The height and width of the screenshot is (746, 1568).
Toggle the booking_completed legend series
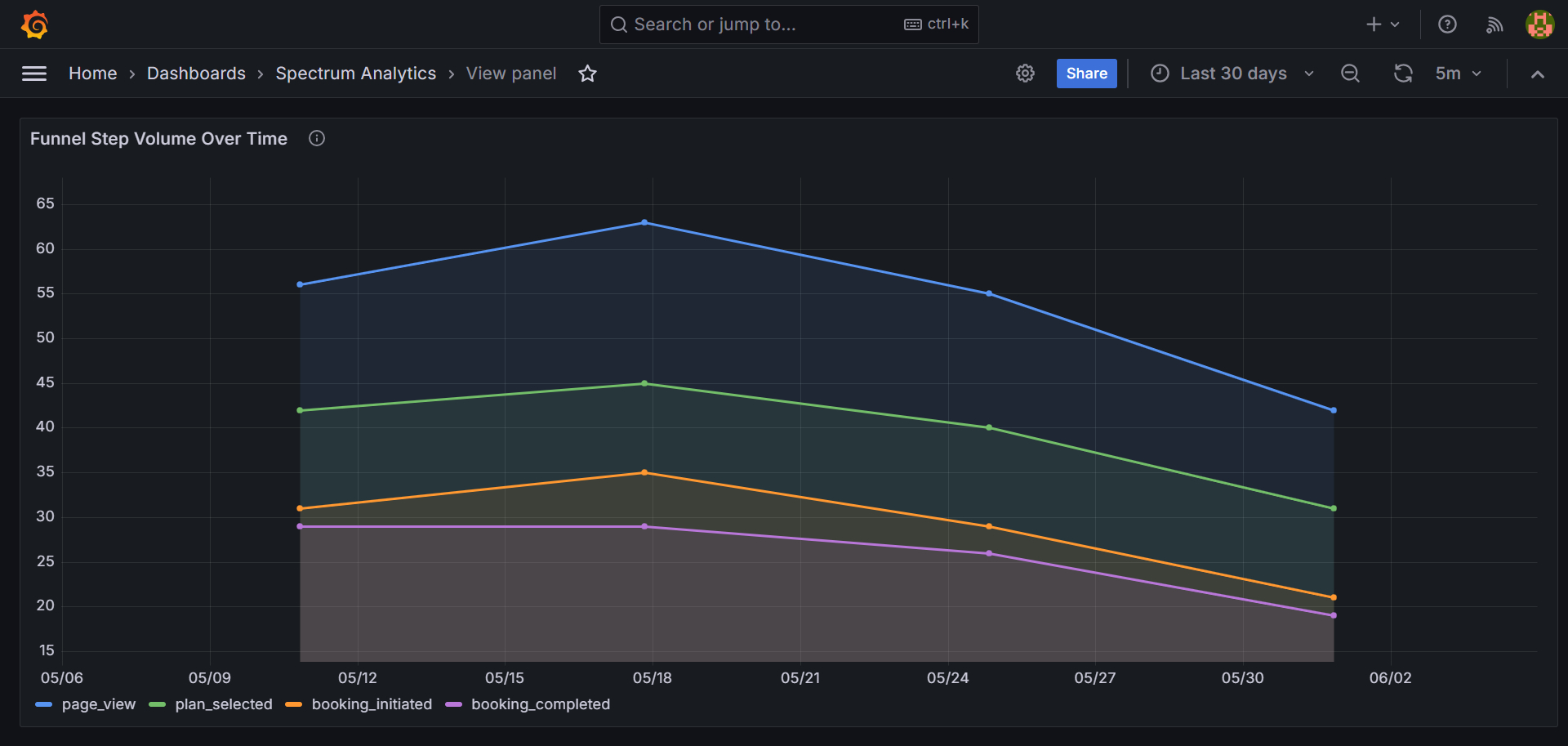coord(541,704)
